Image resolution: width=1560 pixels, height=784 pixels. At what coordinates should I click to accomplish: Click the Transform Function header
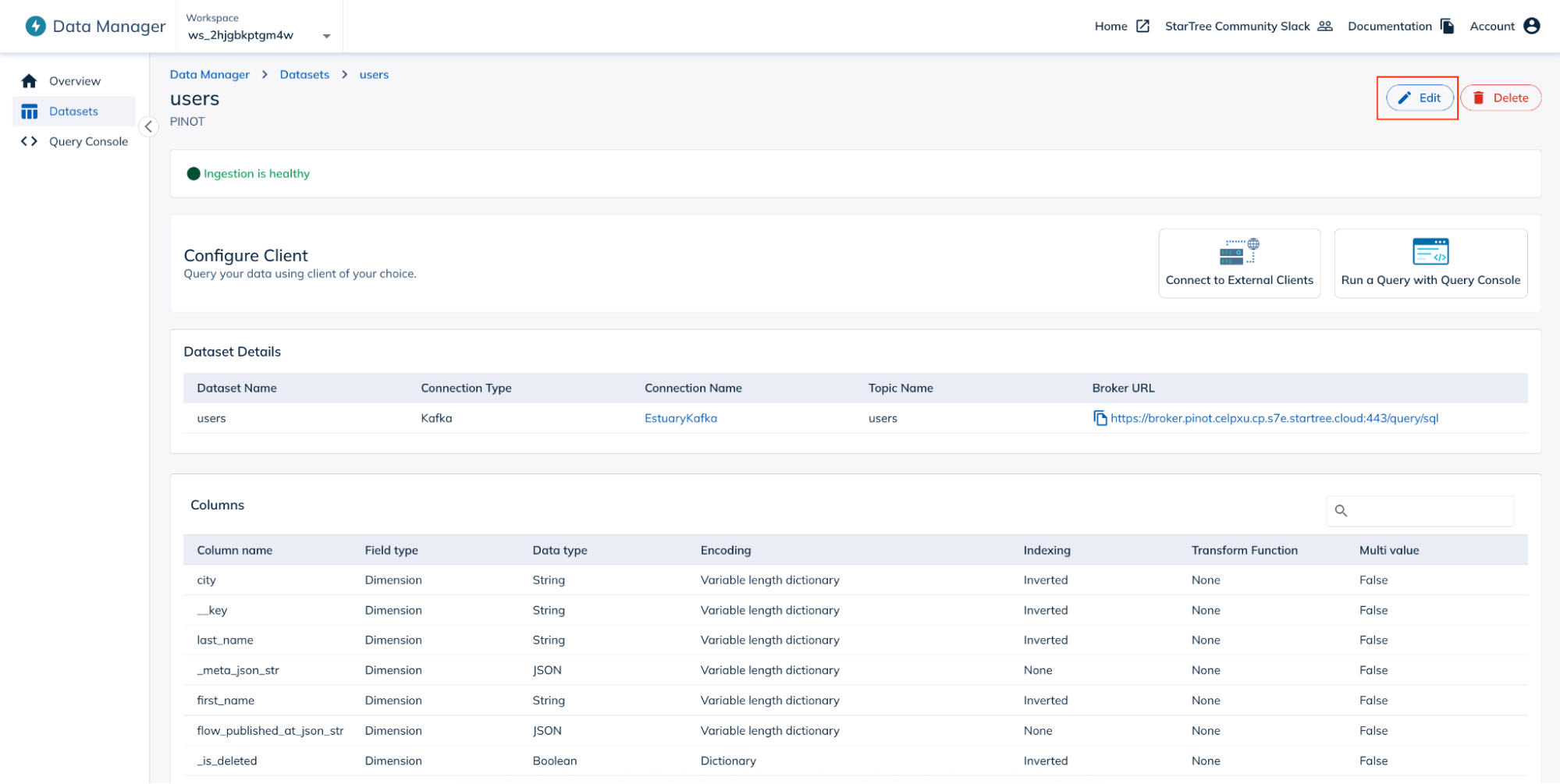[1244, 550]
